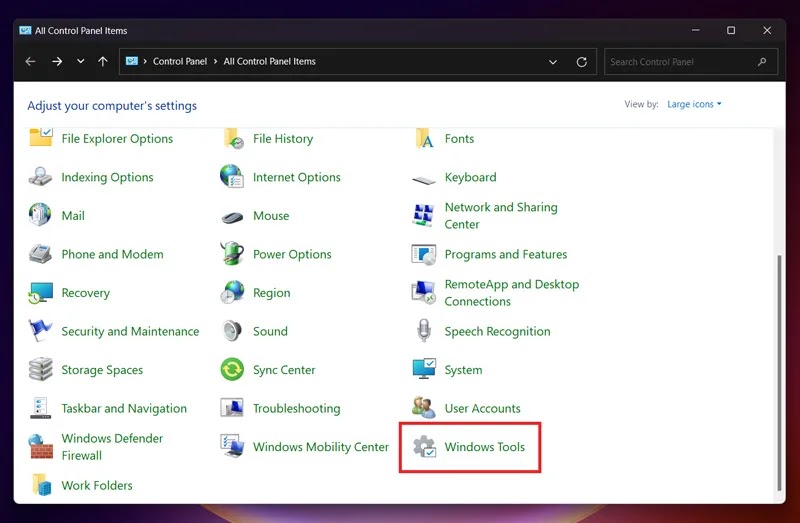Click the green Sync Center icon

pyautogui.click(x=232, y=369)
